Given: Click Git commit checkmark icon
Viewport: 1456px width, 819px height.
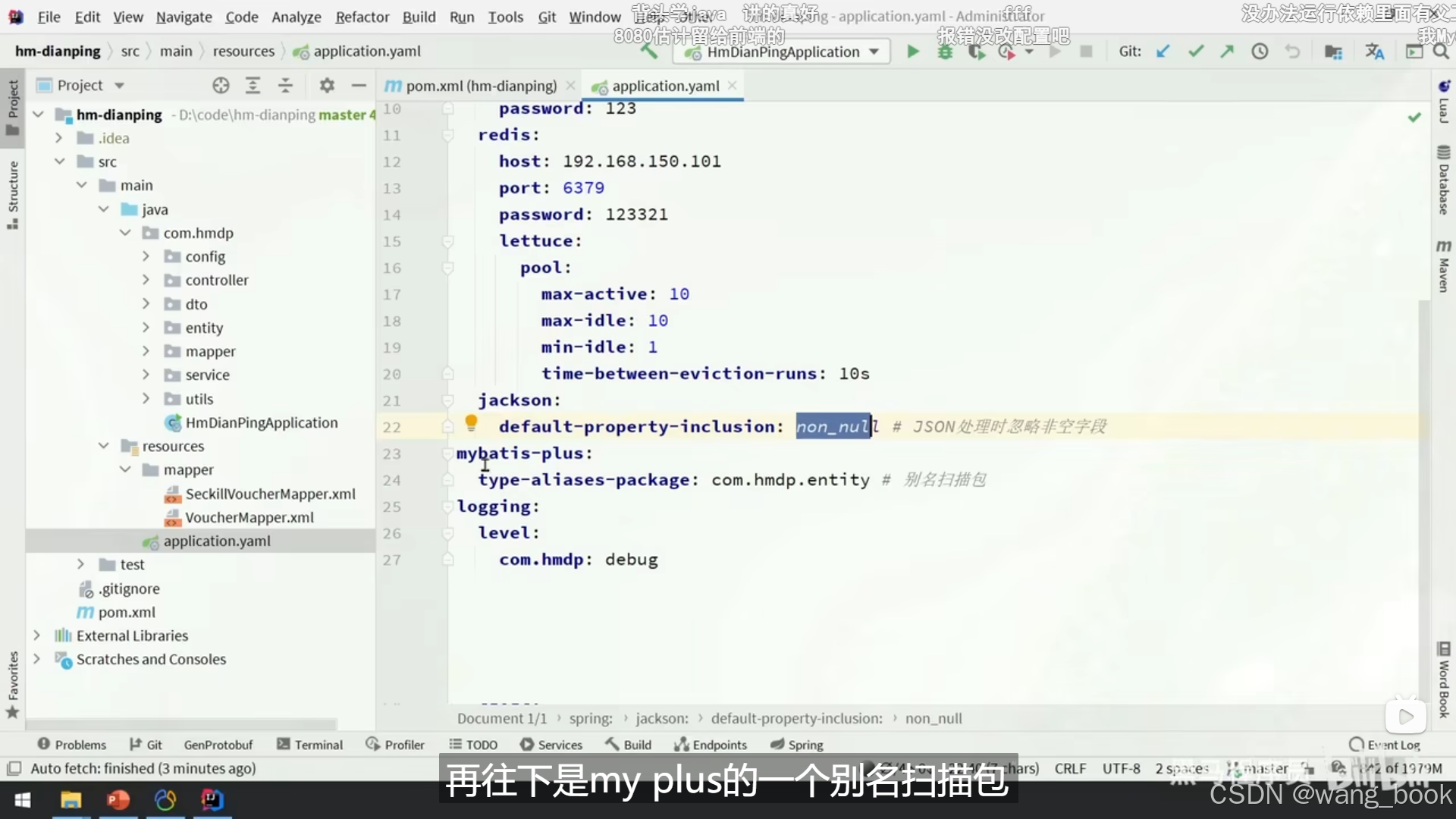Looking at the screenshot, I should (1196, 52).
